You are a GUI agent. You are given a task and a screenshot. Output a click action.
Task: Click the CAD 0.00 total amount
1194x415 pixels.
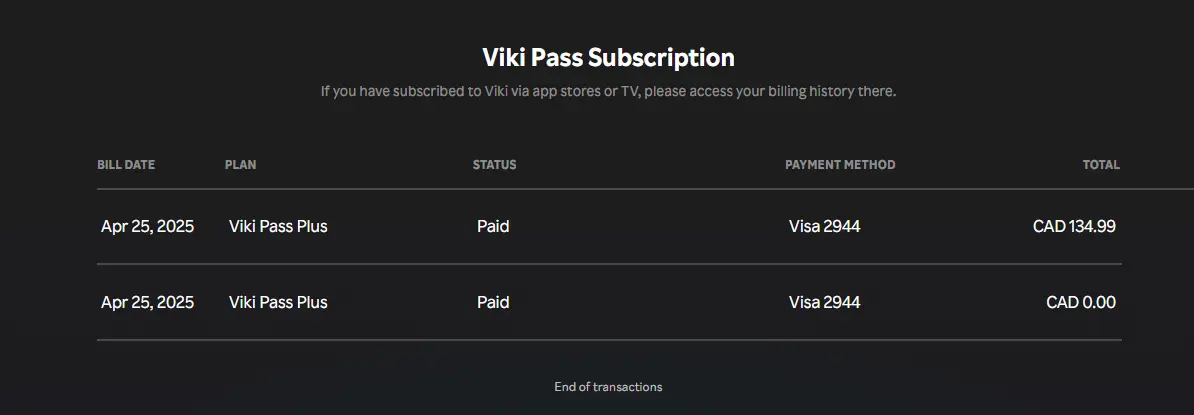1081,302
